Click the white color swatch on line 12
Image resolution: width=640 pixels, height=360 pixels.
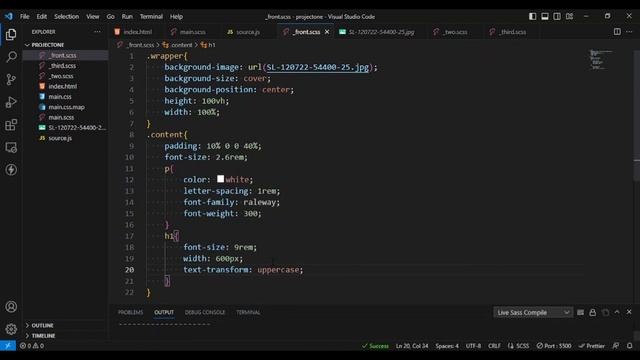click(220, 179)
